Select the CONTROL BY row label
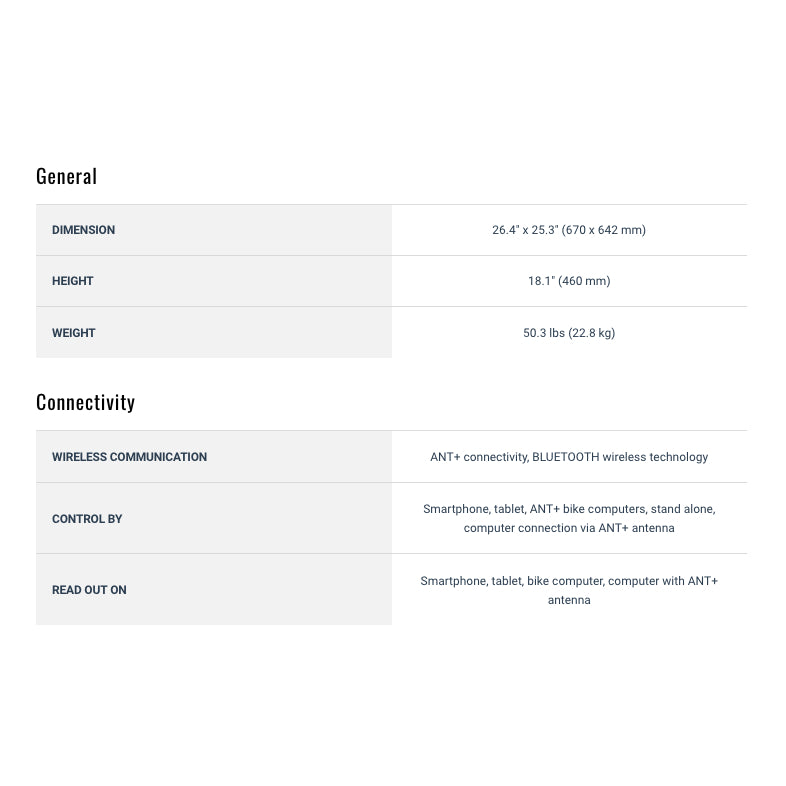The image size is (786, 786). click(x=87, y=519)
